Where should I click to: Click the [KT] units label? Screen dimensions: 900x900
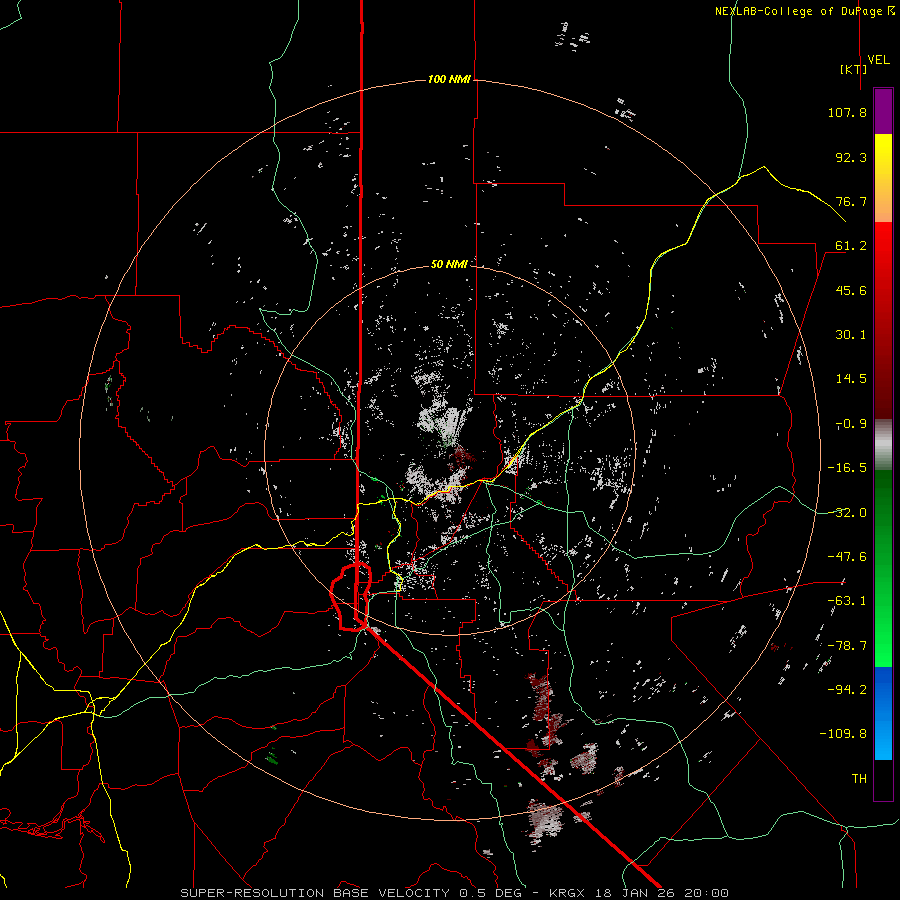point(854,69)
